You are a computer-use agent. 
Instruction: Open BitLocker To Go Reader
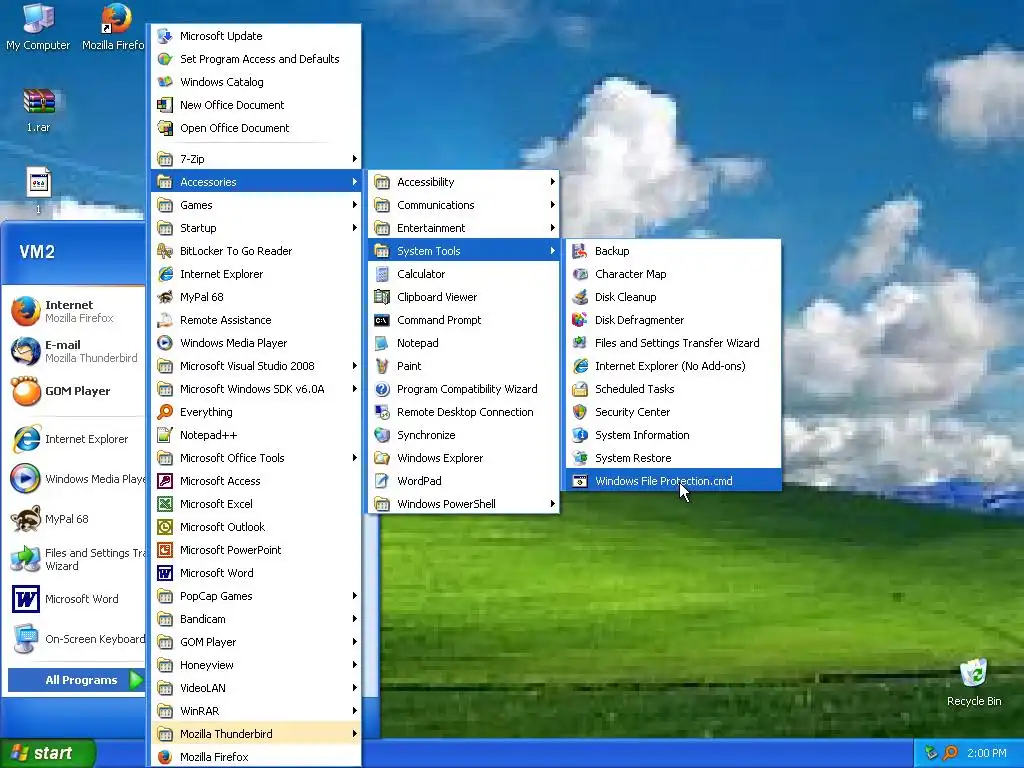pos(256,251)
